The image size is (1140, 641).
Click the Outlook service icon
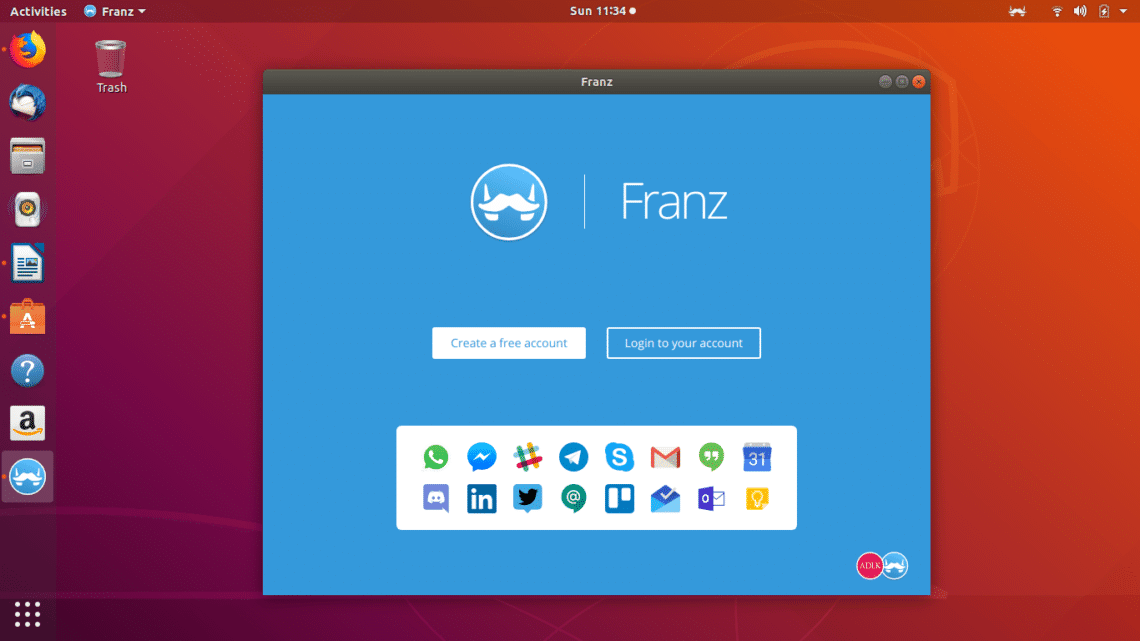[x=711, y=498]
